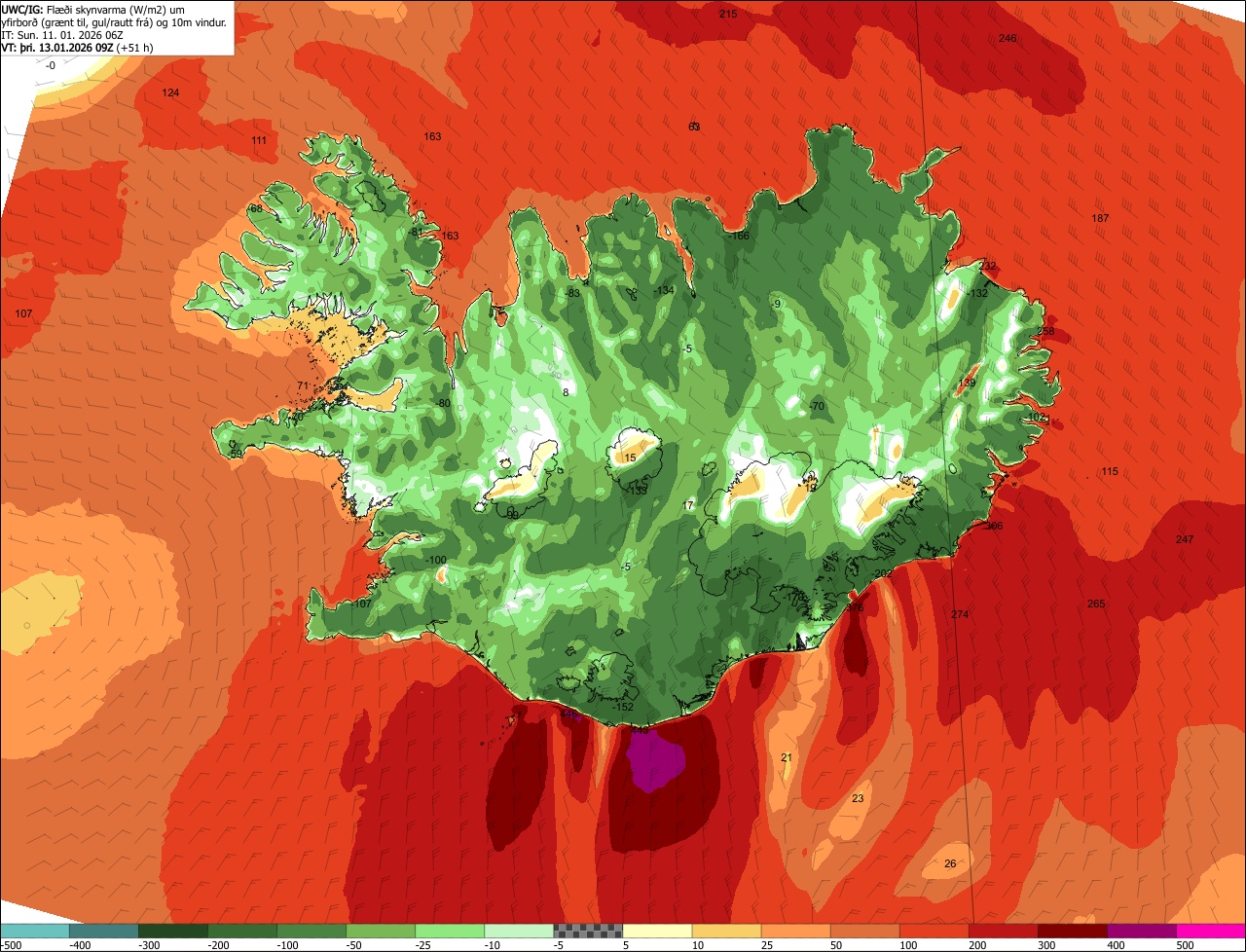Image resolution: width=1246 pixels, height=952 pixels.
Task: Click the map value 68
Action: pyautogui.click(x=257, y=209)
